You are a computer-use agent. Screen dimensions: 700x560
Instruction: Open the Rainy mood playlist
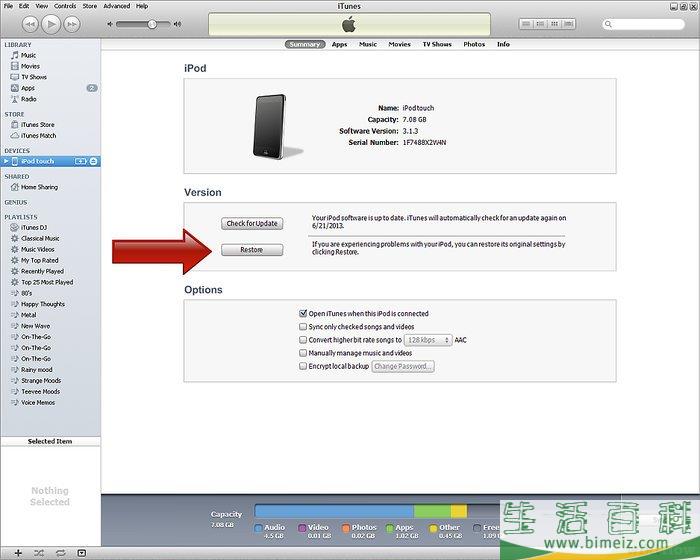click(x=37, y=370)
